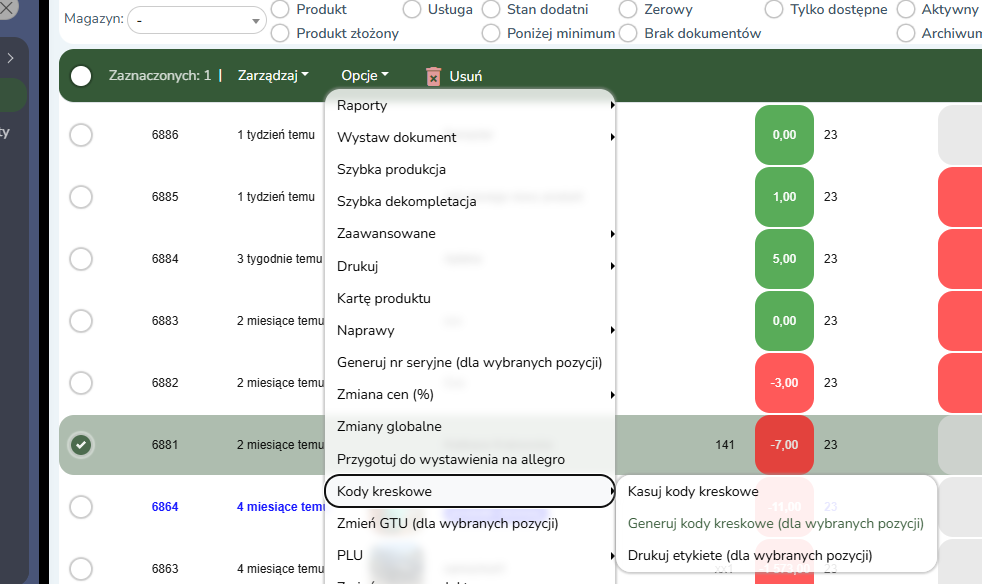Collapse the Opcje dropdown menu
982x584 pixels.
coord(364,75)
